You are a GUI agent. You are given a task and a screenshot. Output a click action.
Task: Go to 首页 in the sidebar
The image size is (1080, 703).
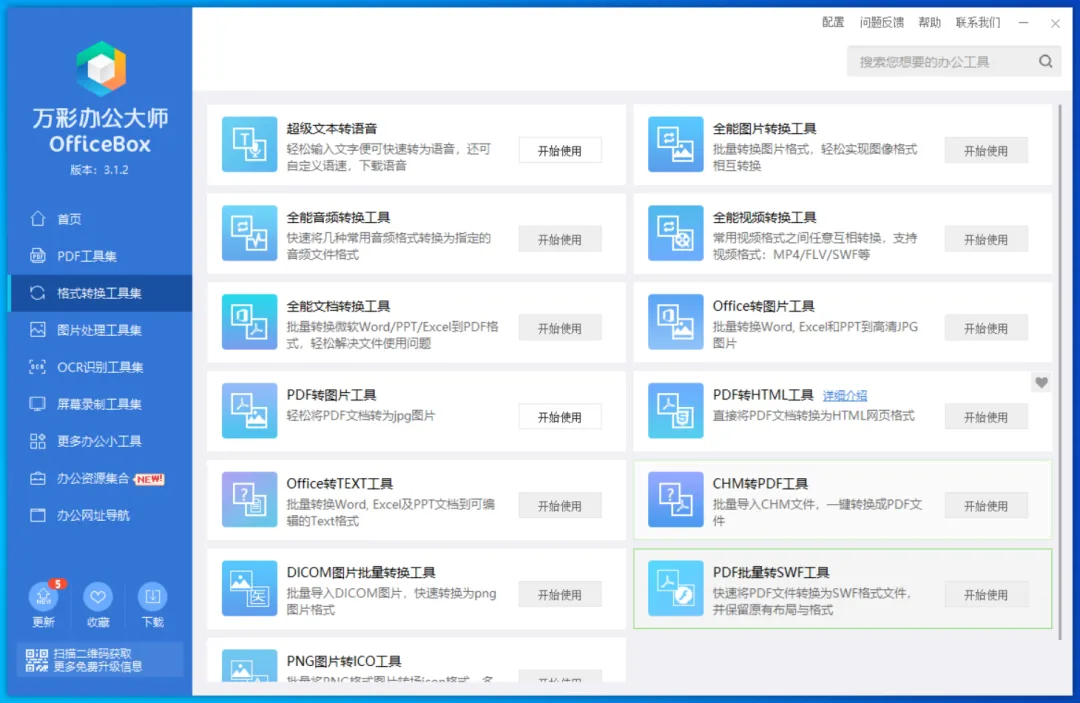pos(100,218)
